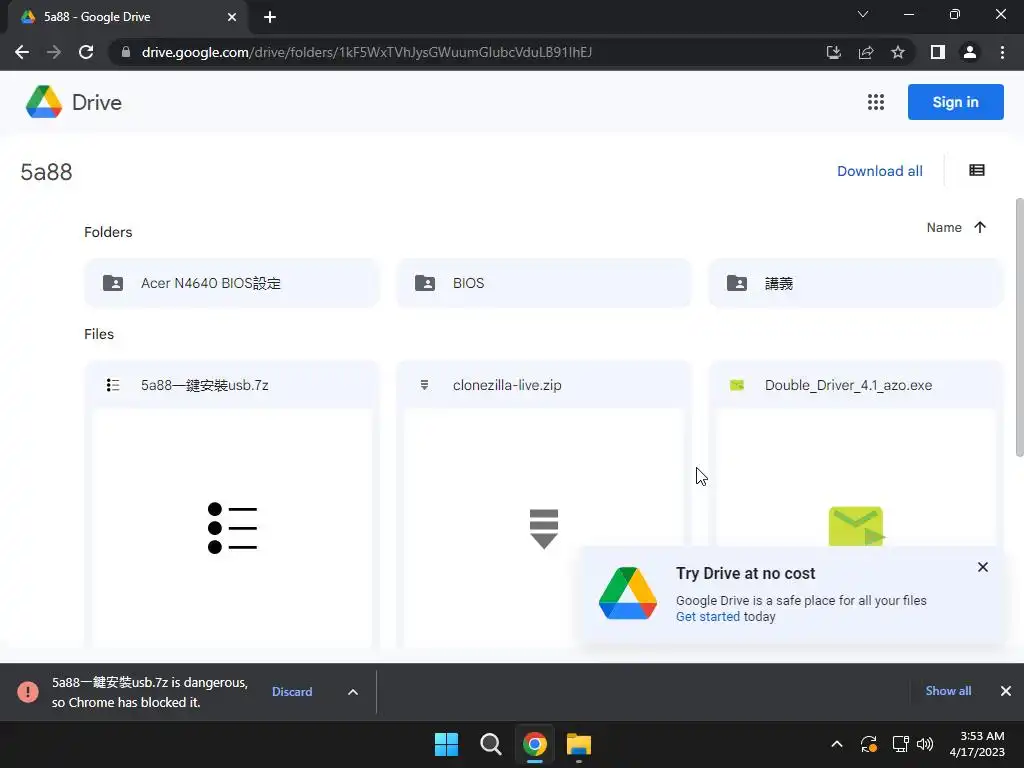Open the BIOS folder

click(543, 283)
